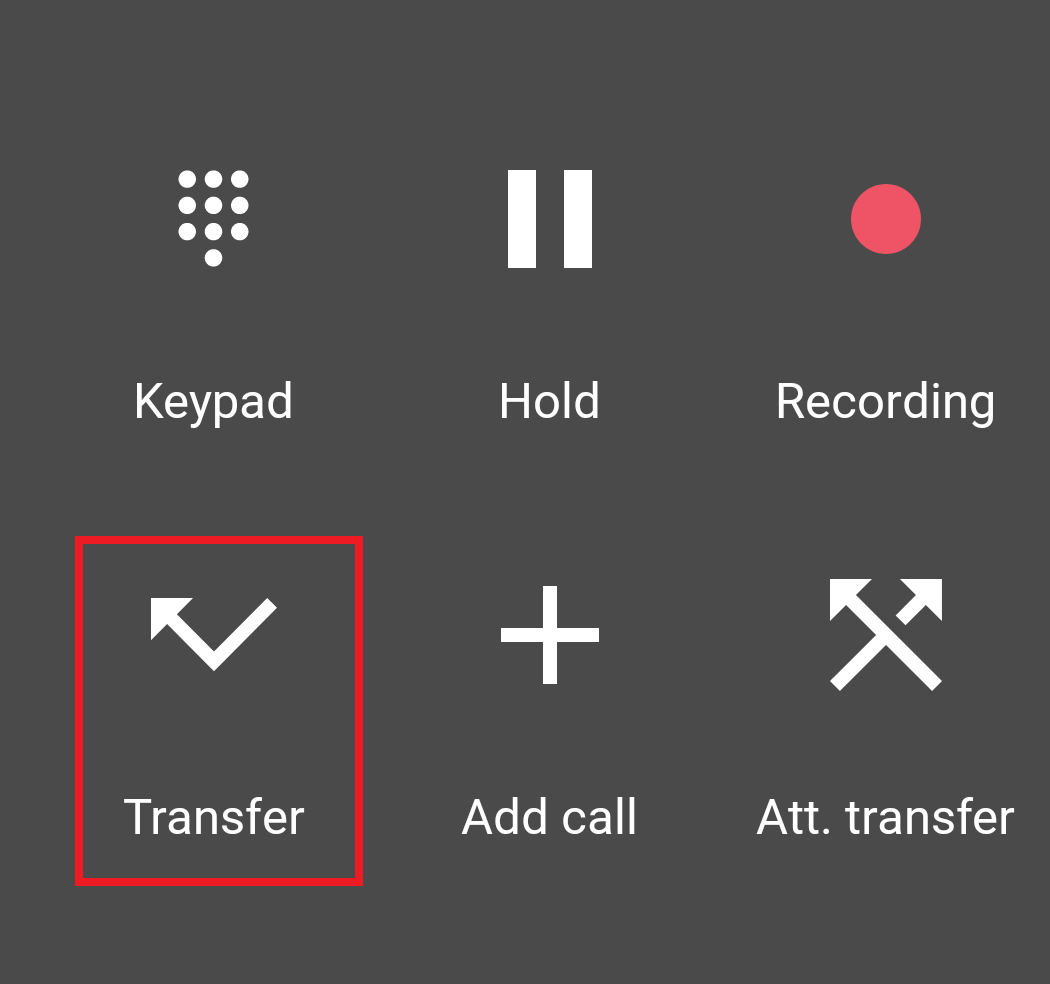Viewport: 1050px width, 984px height.
Task: Show the in-call keypad
Action: 213,295
